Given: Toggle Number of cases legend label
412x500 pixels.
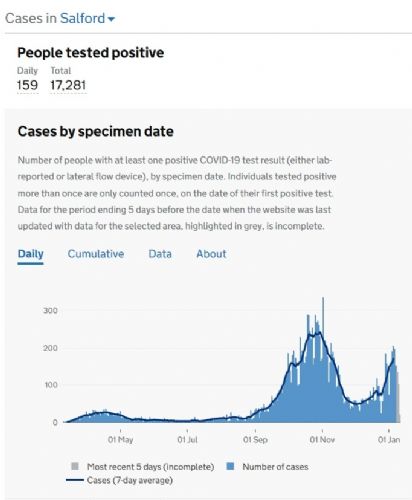Looking at the screenshot, I should 275,467.
